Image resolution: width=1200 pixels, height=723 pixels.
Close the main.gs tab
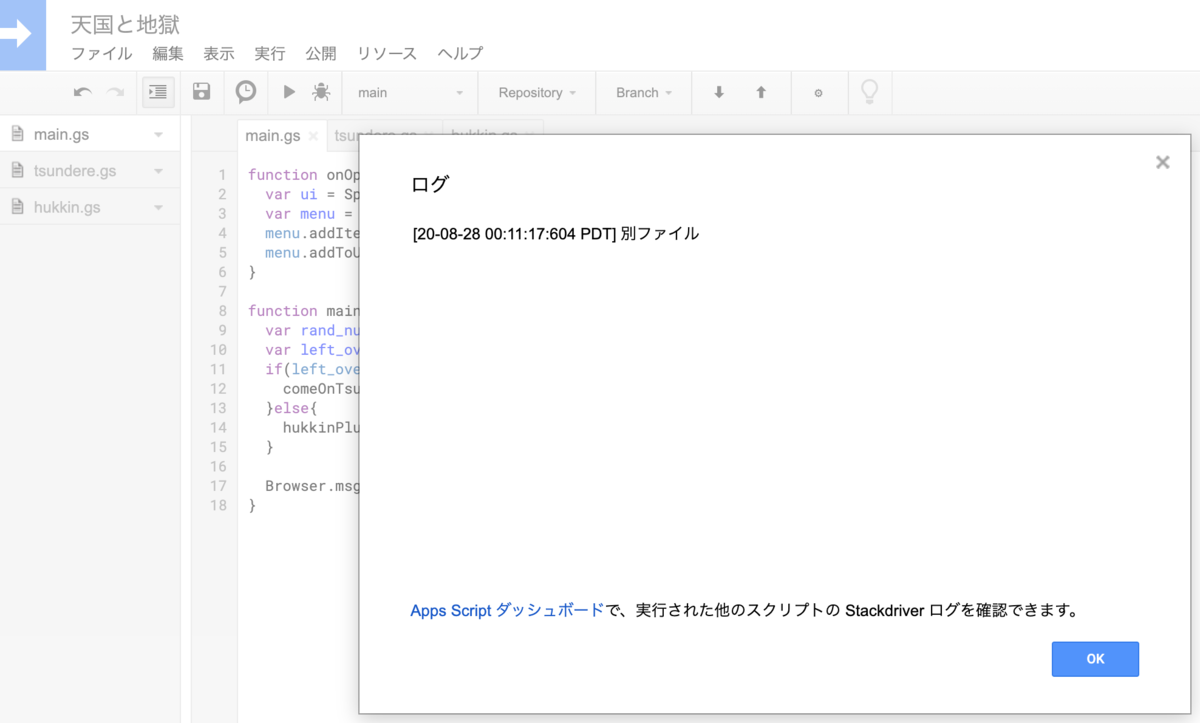coord(313,136)
